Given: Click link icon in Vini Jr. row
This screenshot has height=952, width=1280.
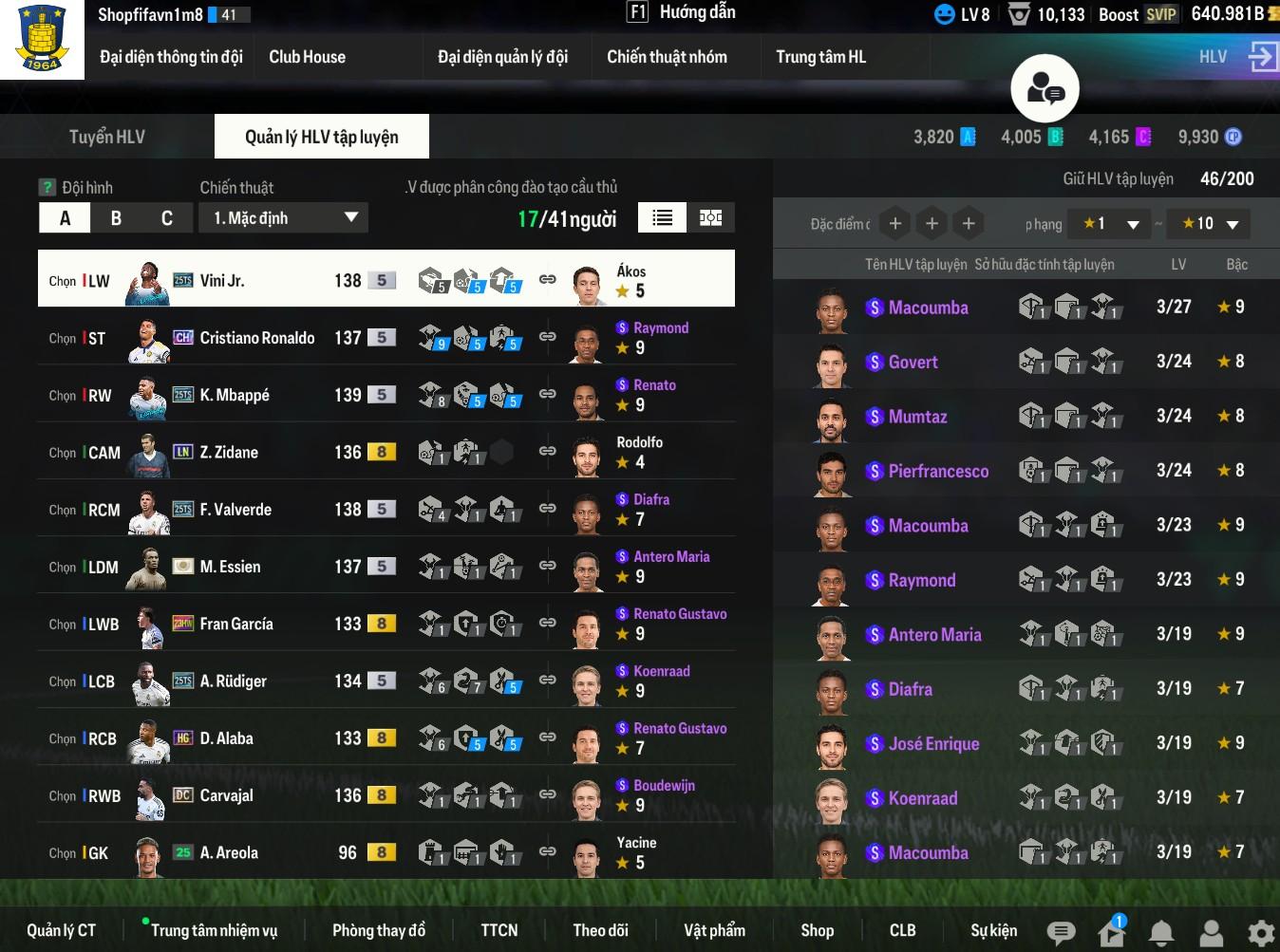Looking at the screenshot, I should tap(548, 279).
